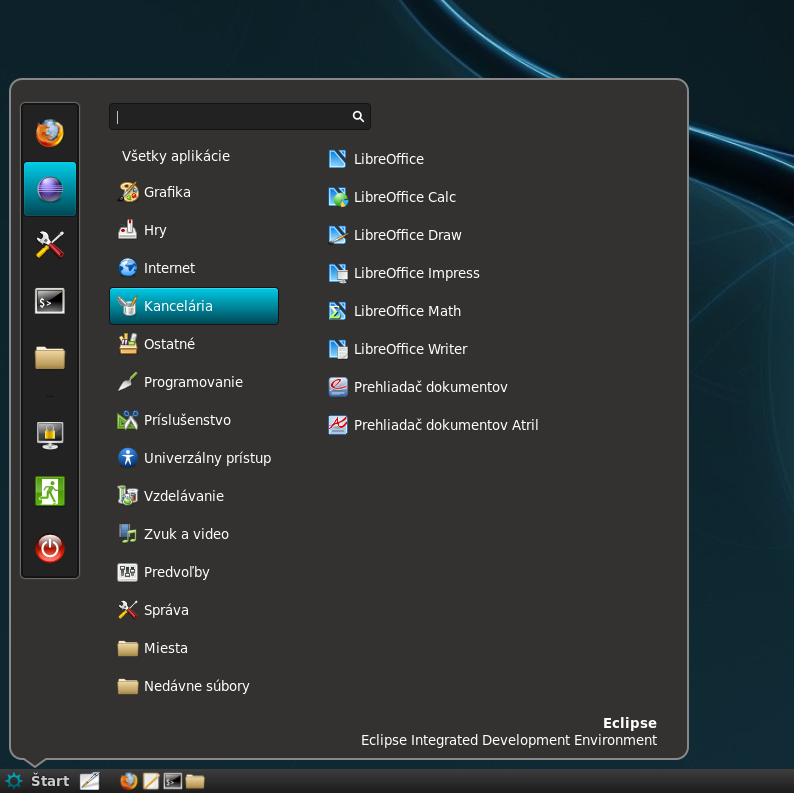
Task: Log out using the green exit icon
Action: pyautogui.click(x=50, y=491)
